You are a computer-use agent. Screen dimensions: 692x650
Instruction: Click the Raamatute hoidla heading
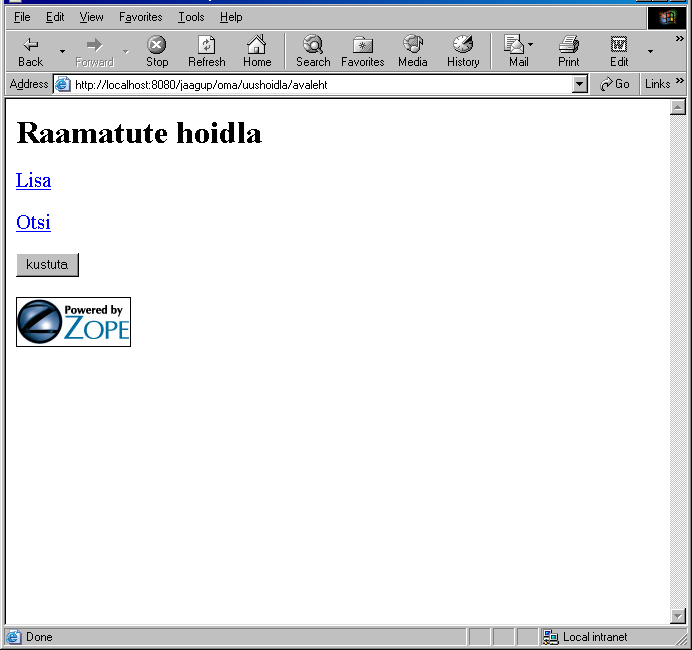coord(139,133)
